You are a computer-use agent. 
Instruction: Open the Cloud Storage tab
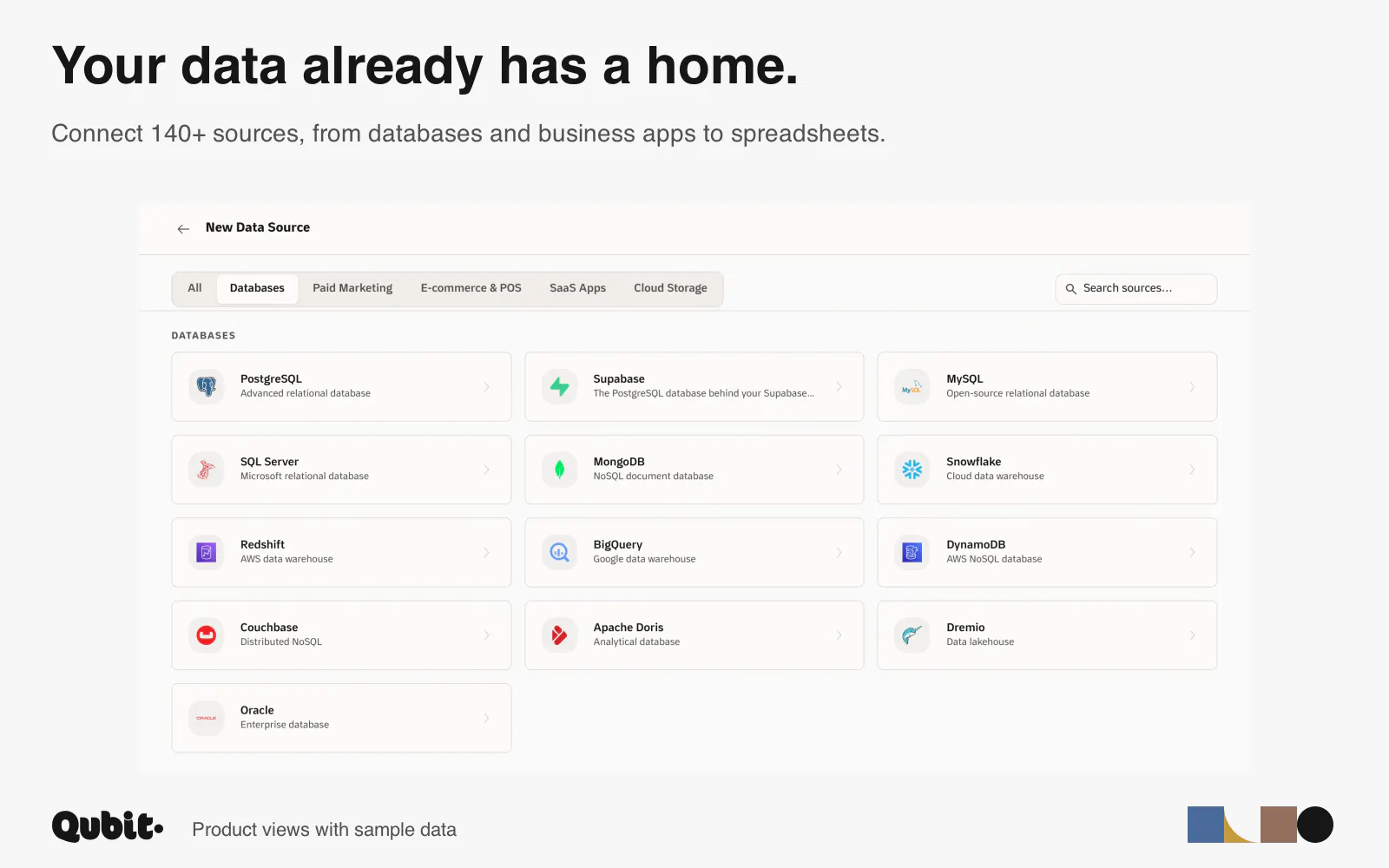pos(670,288)
